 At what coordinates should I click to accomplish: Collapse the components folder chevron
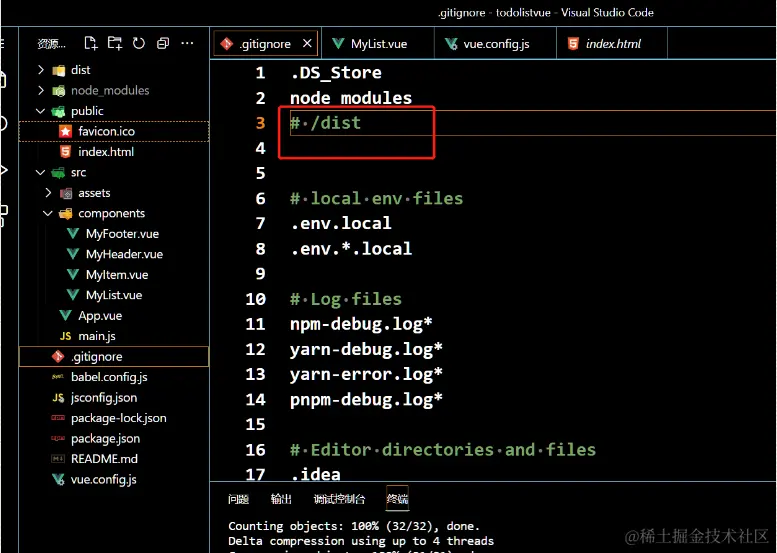pyautogui.click(x=48, y=214)
